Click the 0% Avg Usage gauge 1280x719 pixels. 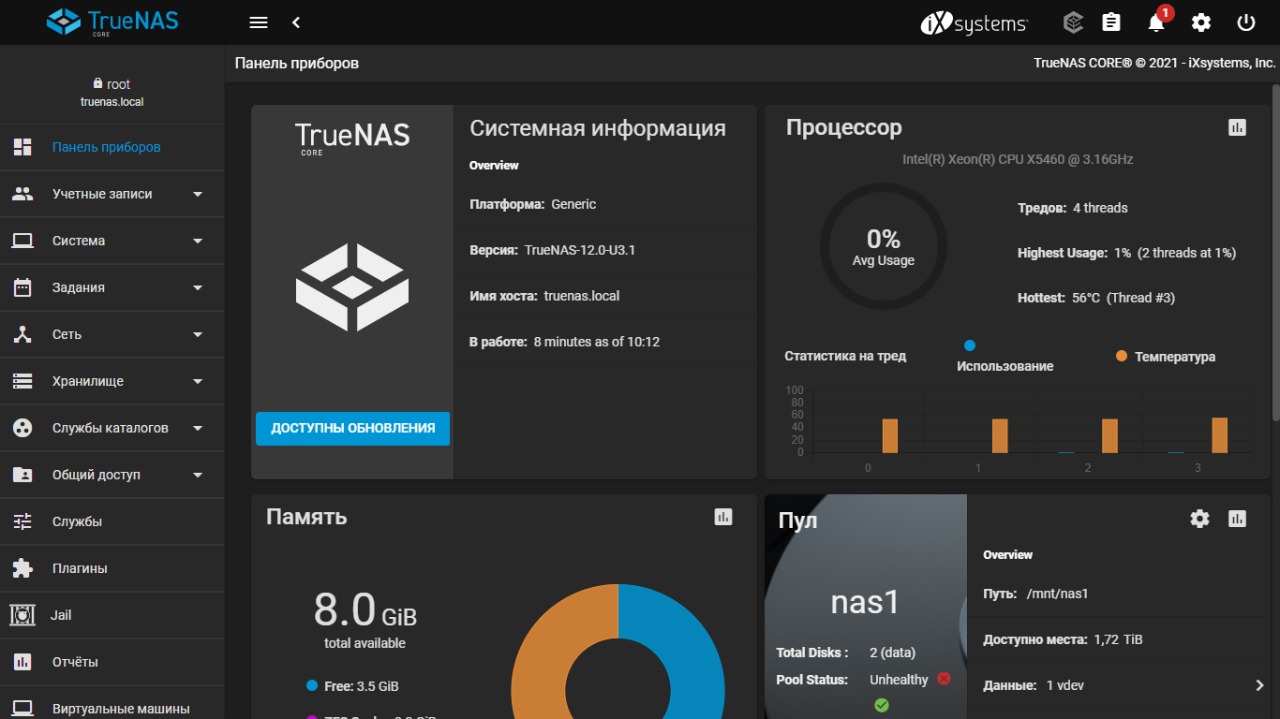[883, 246]
